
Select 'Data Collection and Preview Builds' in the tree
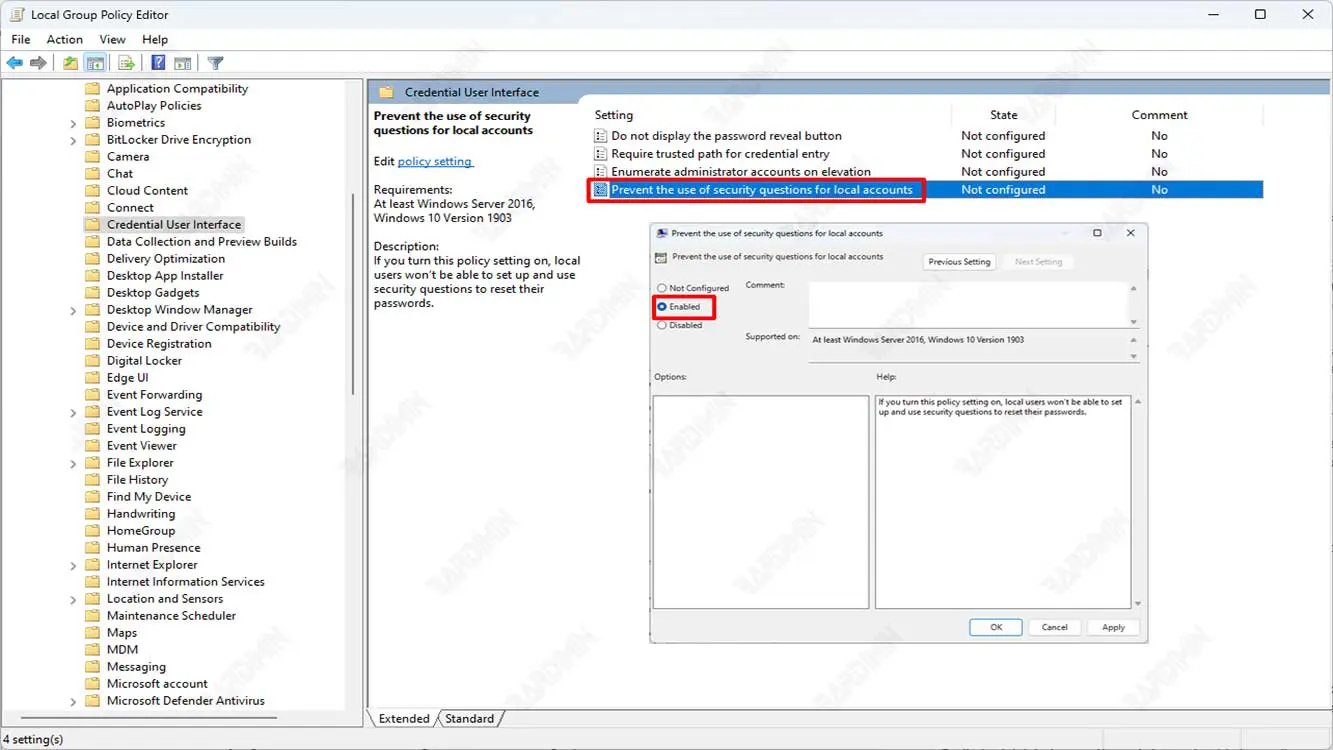(202, 242)
